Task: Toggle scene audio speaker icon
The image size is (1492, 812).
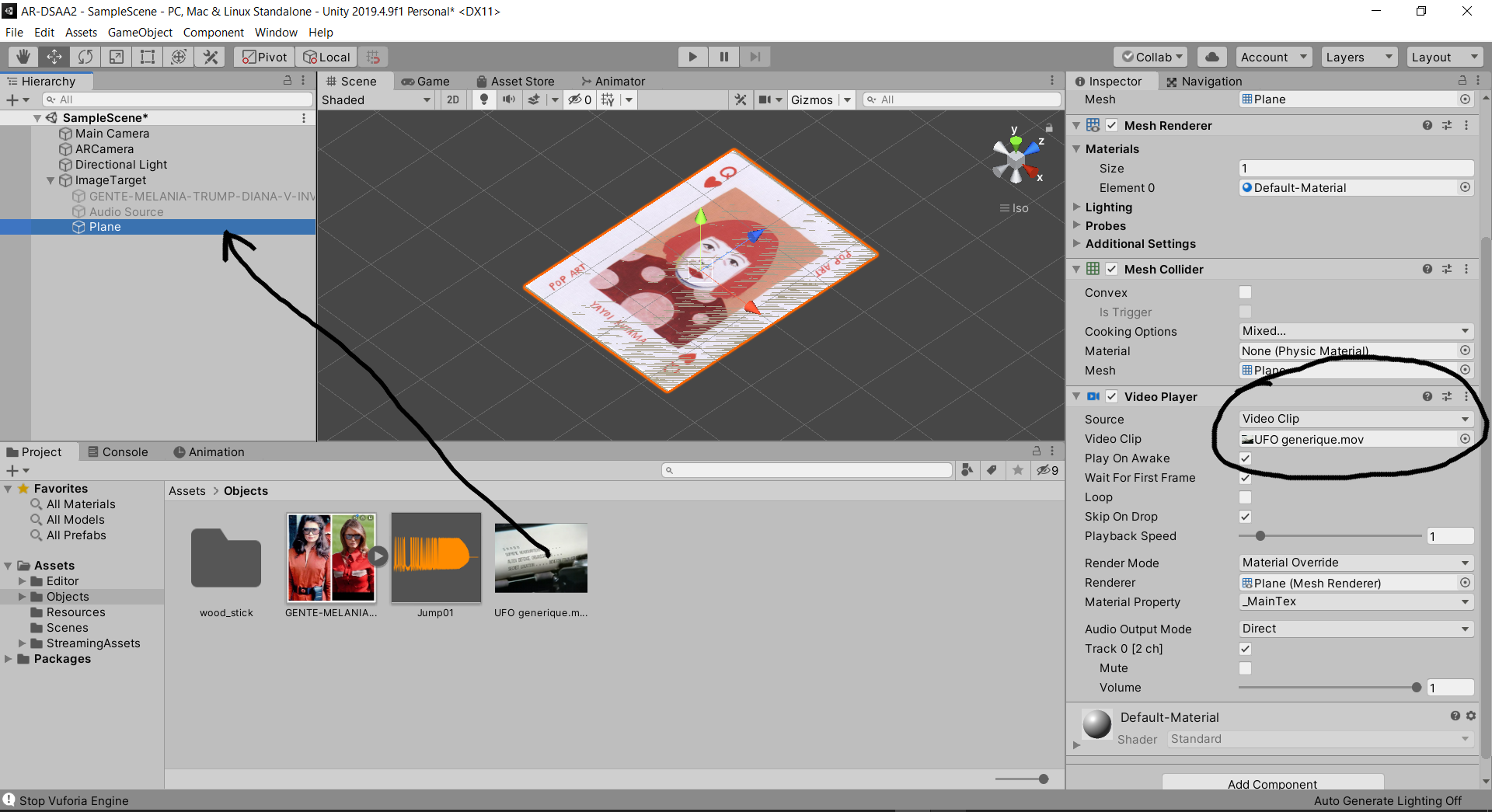Action: 509,99
